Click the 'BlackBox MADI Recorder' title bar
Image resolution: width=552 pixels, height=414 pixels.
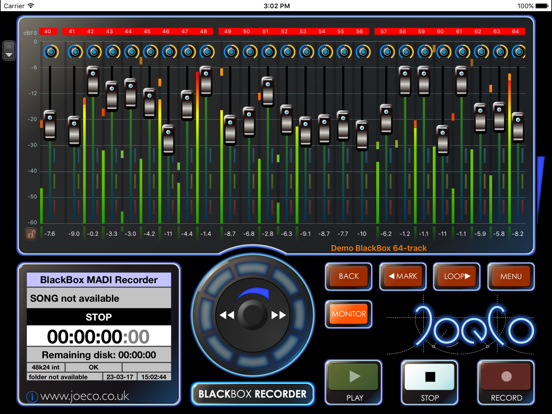click(99, 280)
